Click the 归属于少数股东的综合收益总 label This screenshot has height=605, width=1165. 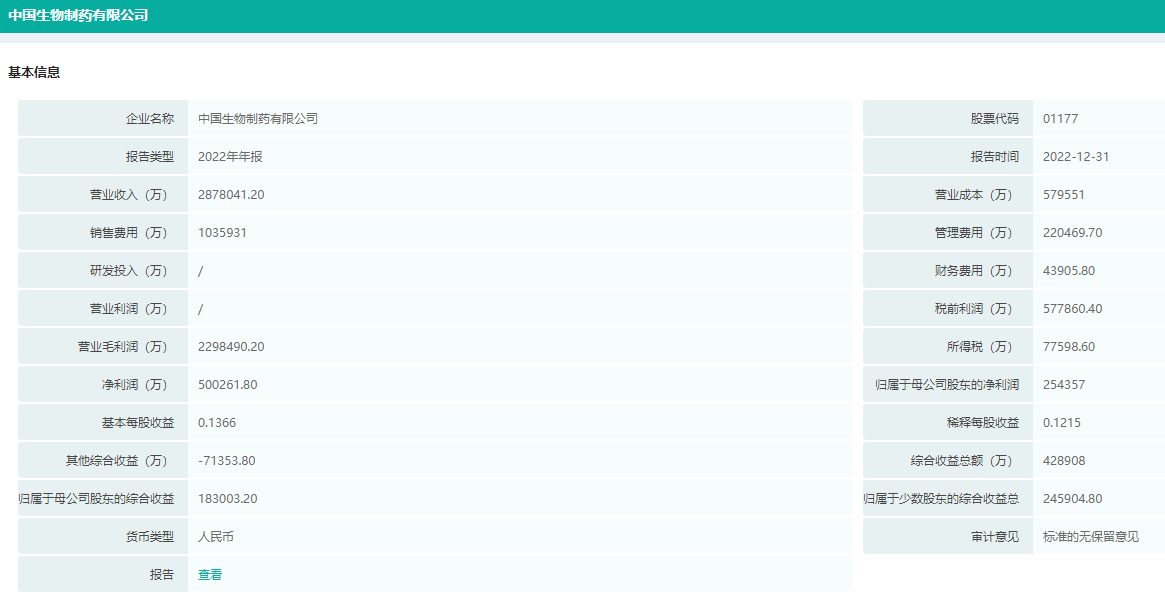click(x=941, y=498)
